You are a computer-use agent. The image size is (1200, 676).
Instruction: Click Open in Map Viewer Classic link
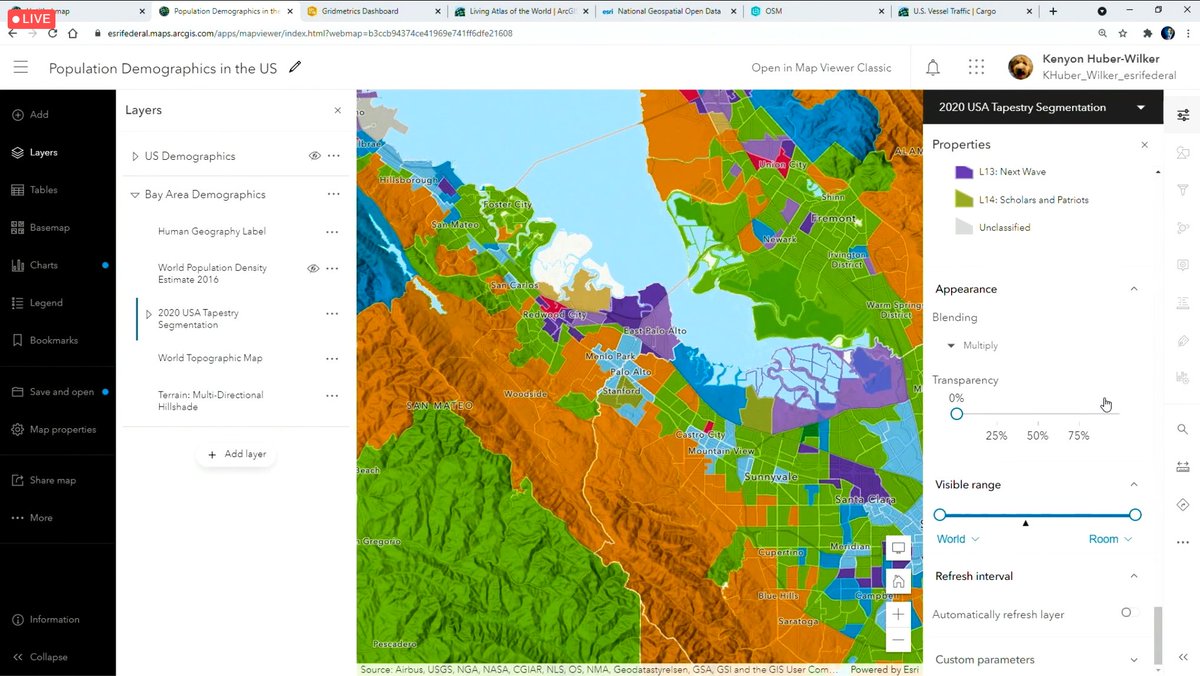click(x=821, y=68)
